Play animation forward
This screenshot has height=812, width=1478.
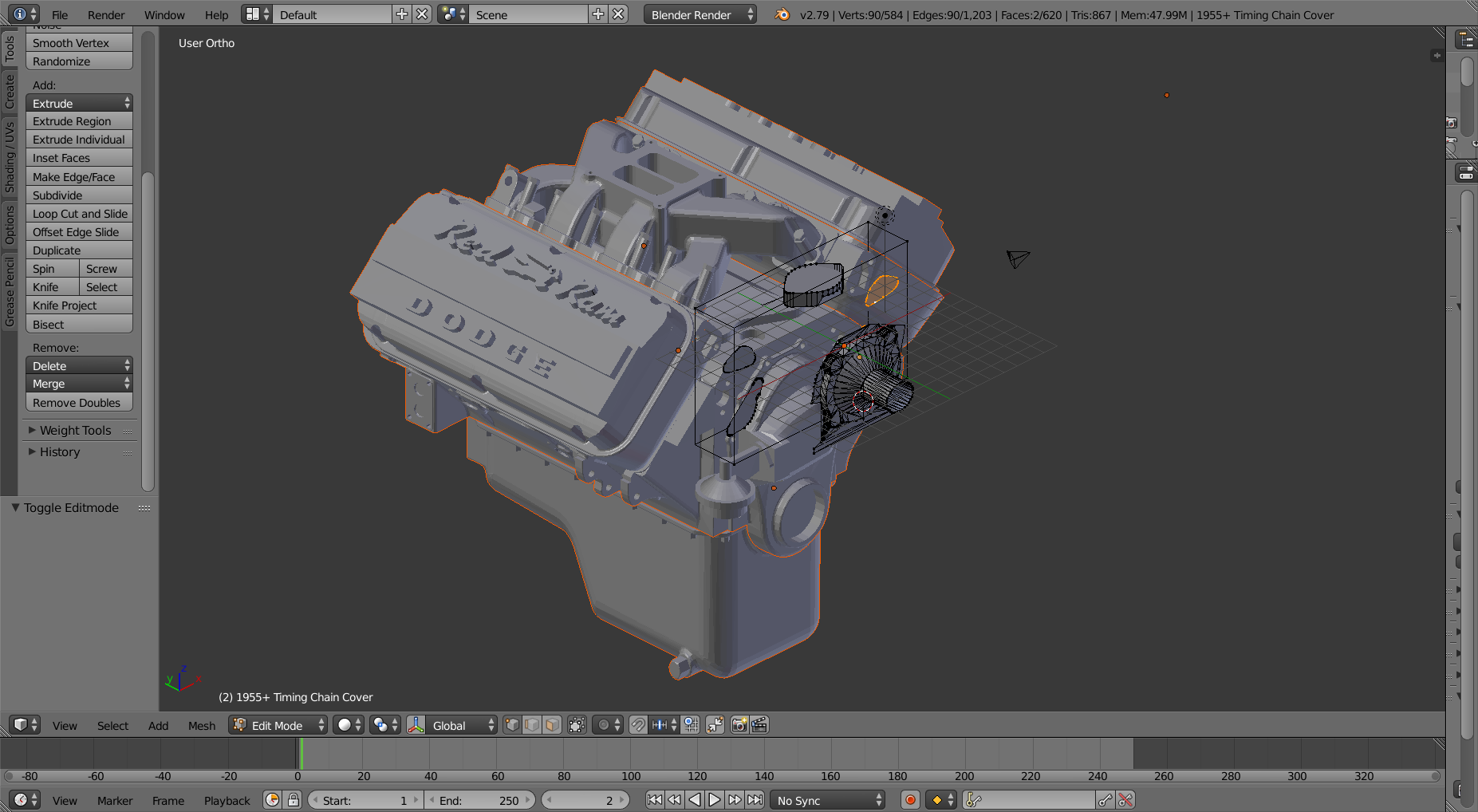[715, 800]
